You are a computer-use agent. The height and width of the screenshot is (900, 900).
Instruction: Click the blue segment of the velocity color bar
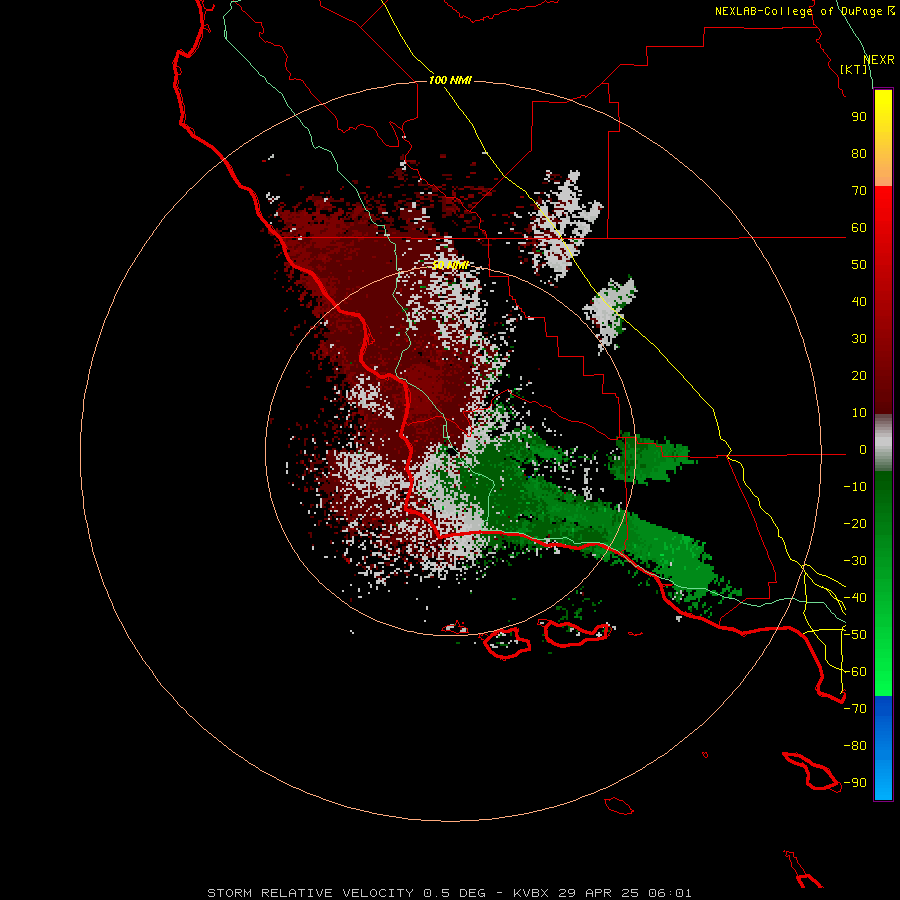click(883, 747)
